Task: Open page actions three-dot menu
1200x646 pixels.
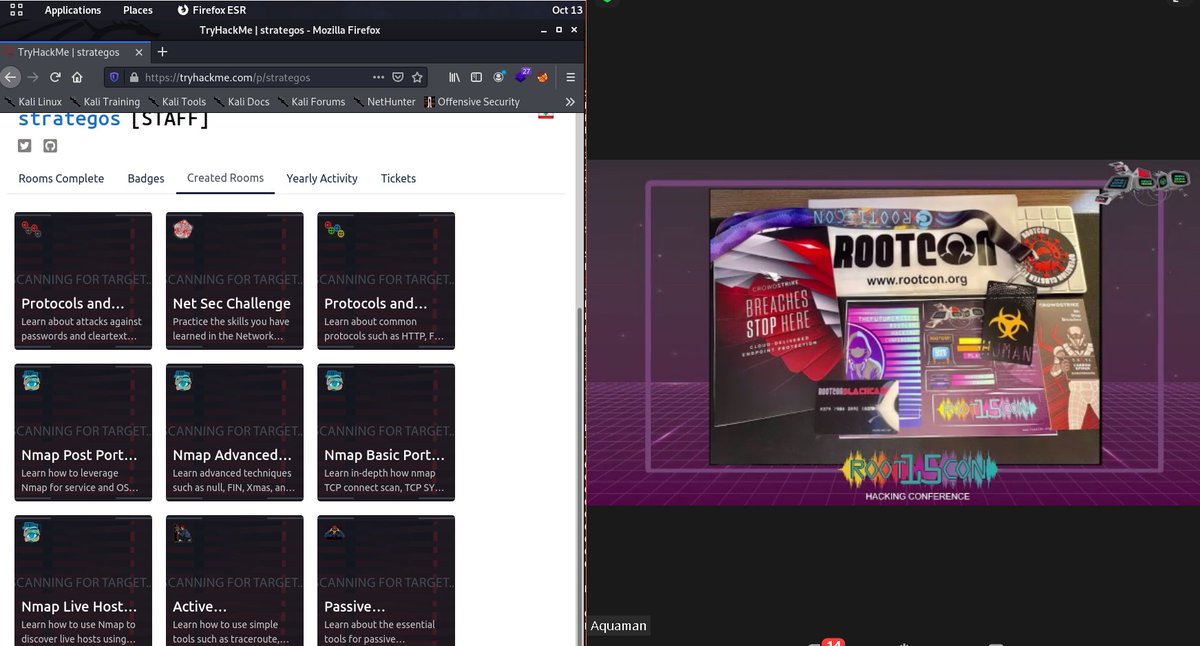Action: (378, 77)
